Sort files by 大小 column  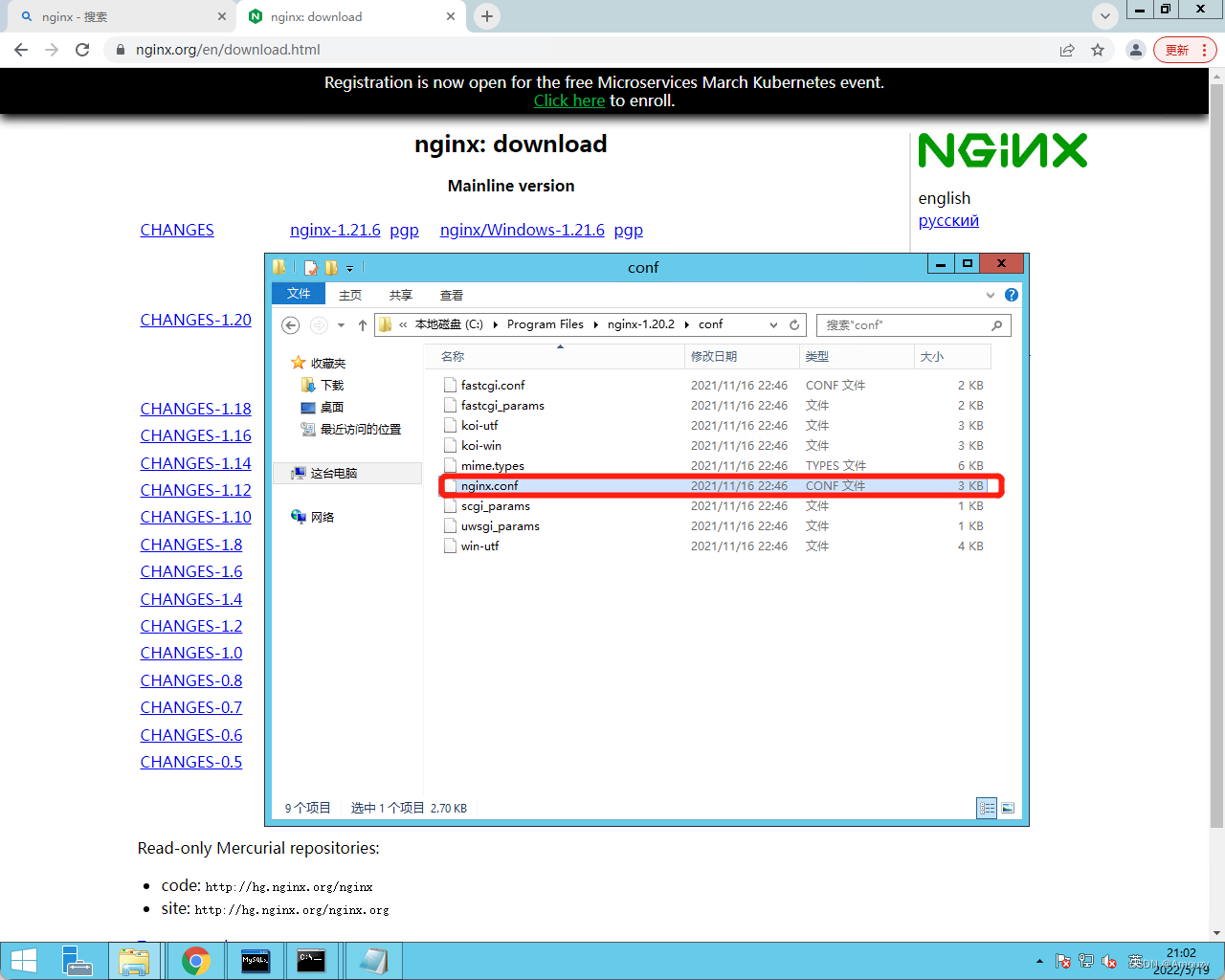tap(953, 356)
